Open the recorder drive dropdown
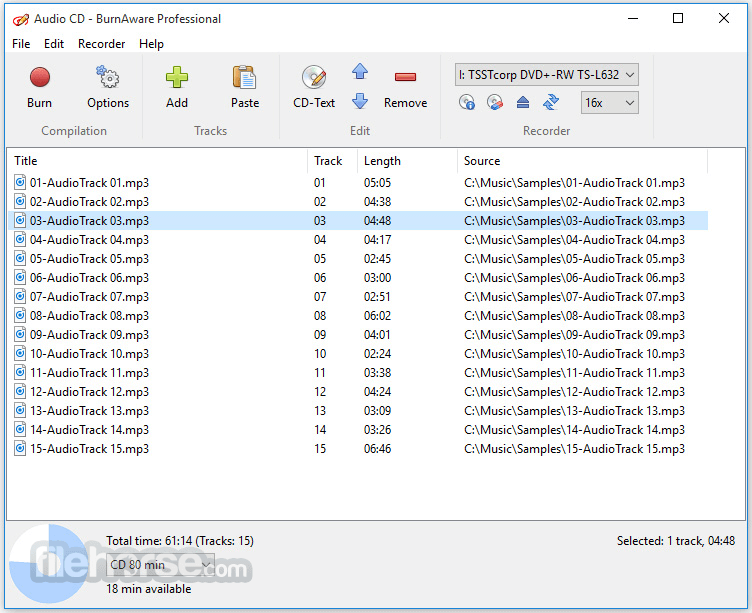Screen dimensions: 752x613 [x=546, y=75]
